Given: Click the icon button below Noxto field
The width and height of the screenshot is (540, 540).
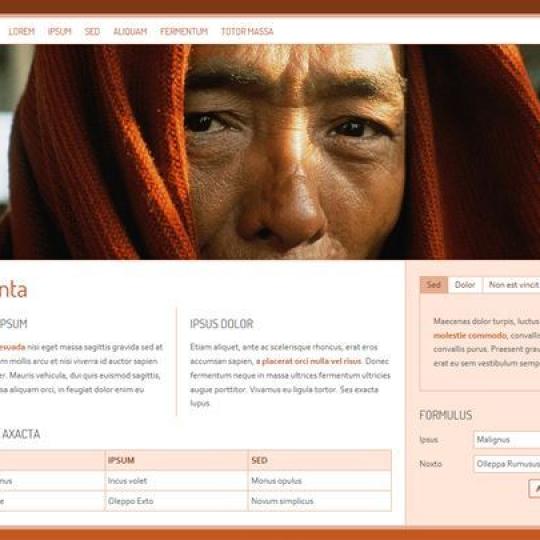Looking at the screenshot, I should point(534,488).
